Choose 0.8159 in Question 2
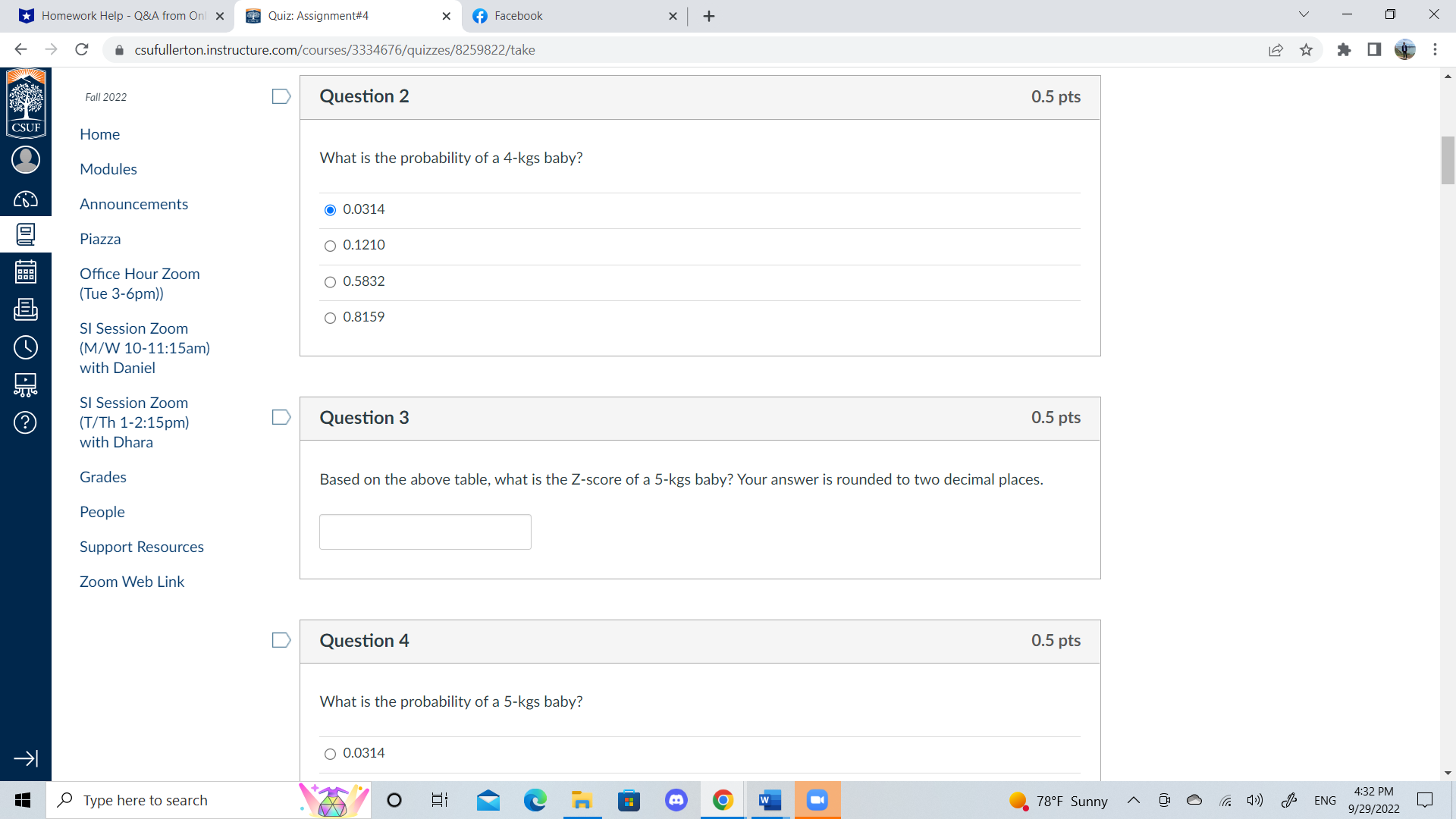1456x819 pixels. pyautogui.click(x=330, y=318)
